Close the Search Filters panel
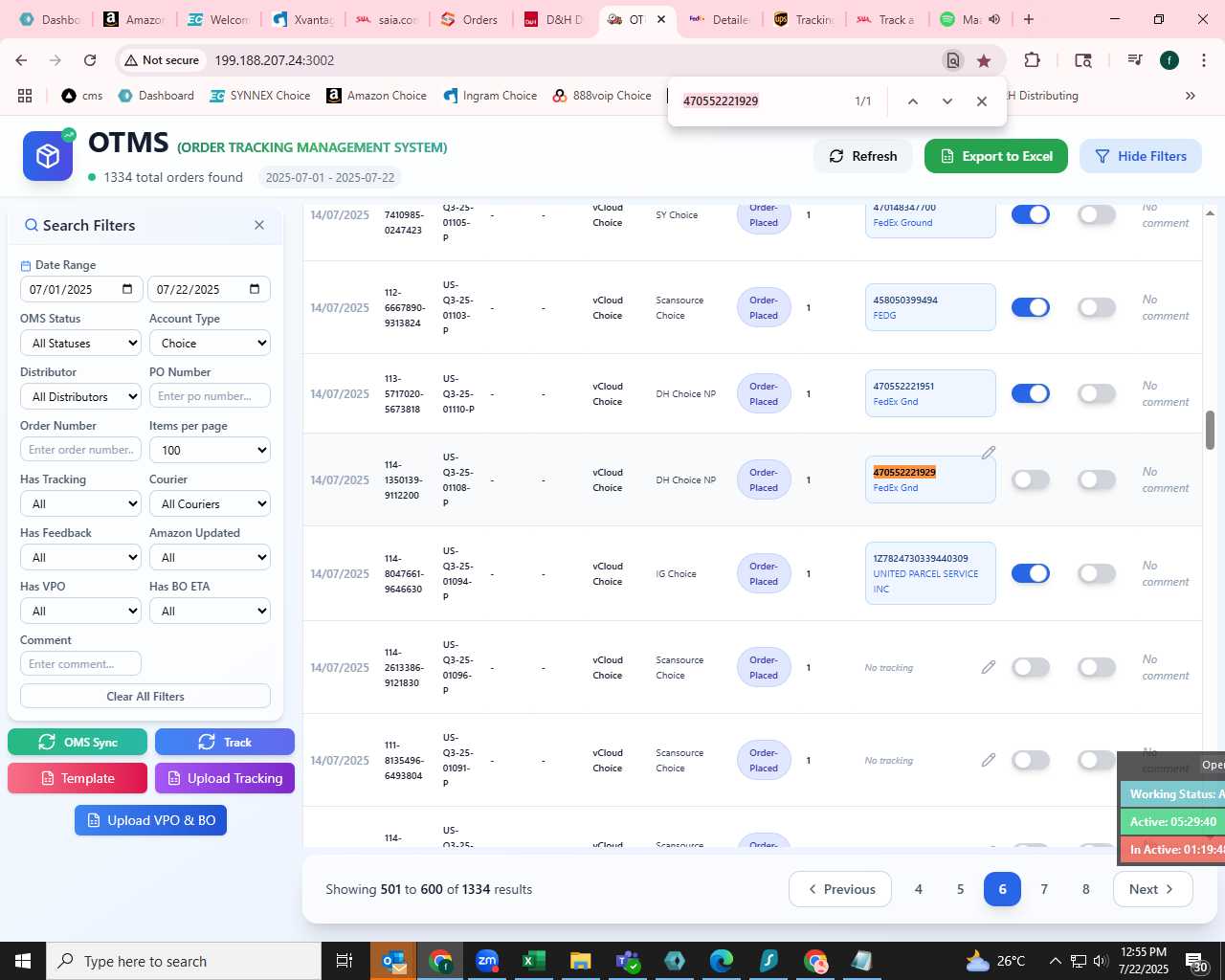This screenshot has width=1225, height=980. pos(259,225)
